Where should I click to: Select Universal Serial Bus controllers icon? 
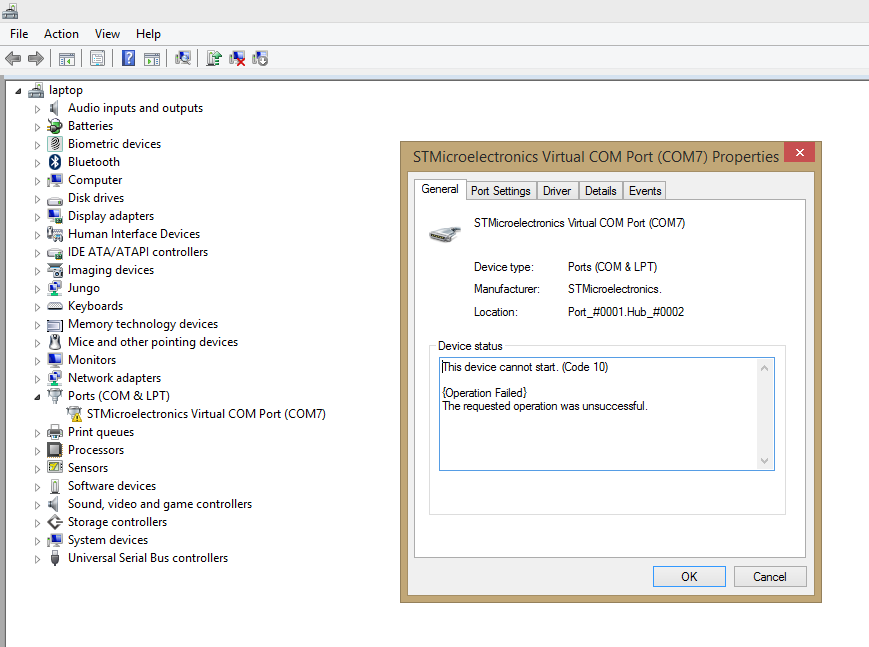click(x=55, y=558)
